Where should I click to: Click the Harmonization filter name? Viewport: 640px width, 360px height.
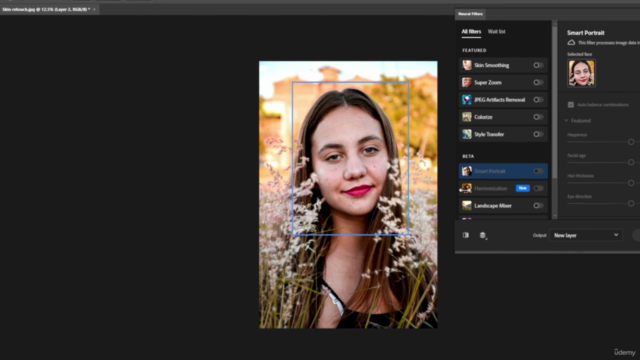[490, 188]
